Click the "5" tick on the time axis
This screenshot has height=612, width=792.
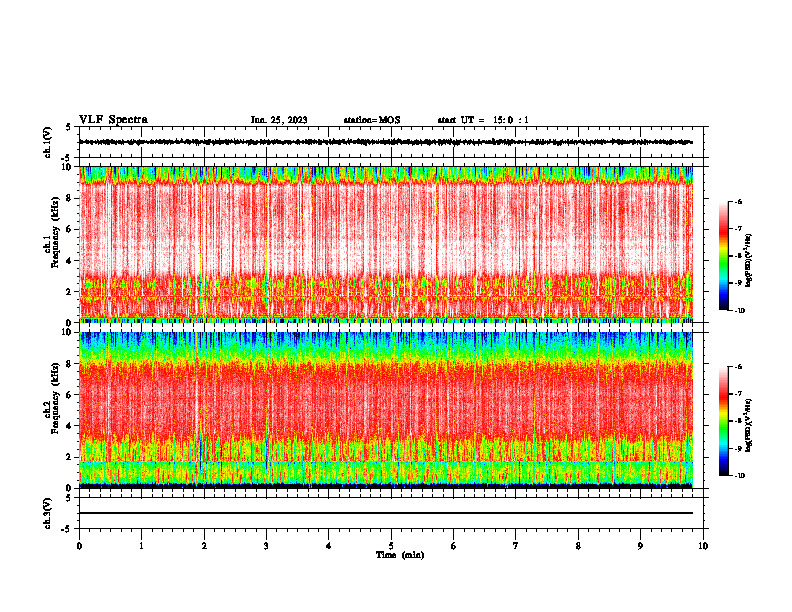pos(391,546)
